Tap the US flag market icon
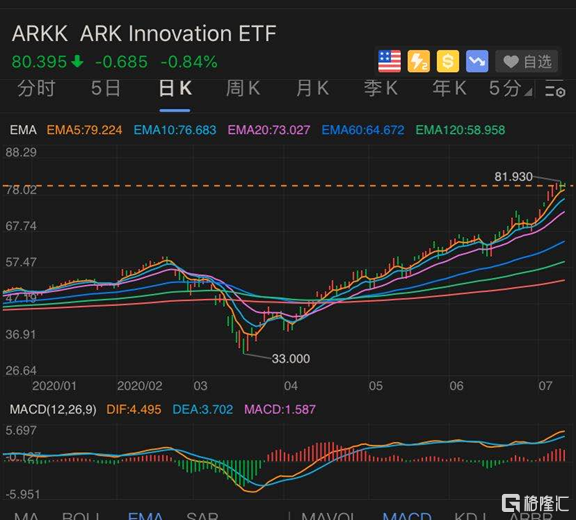576x520 pixels. point(389,61)
